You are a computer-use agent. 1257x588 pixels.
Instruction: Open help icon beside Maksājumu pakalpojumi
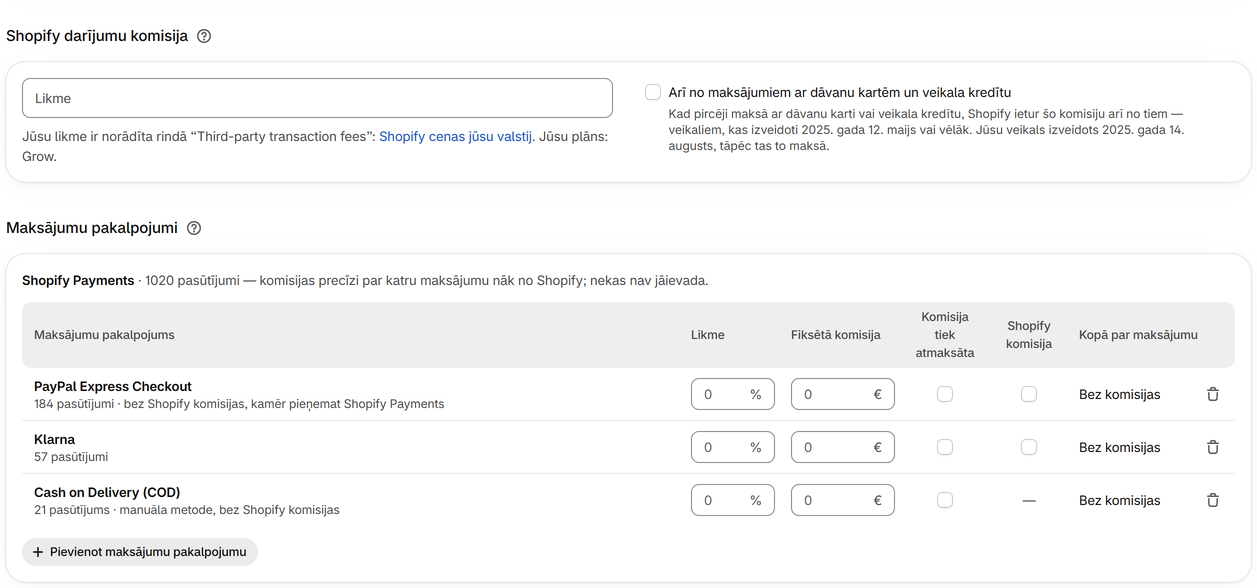coord(194,228)
